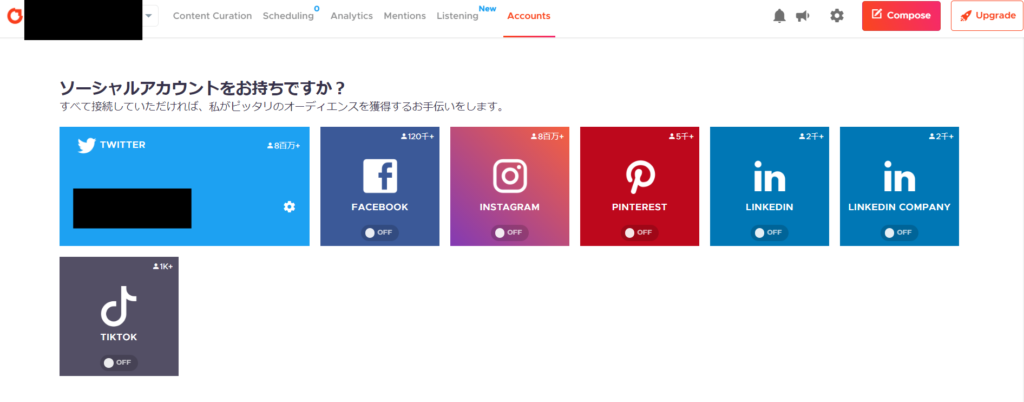Click the FACEBOOK card label

[380, 207]
